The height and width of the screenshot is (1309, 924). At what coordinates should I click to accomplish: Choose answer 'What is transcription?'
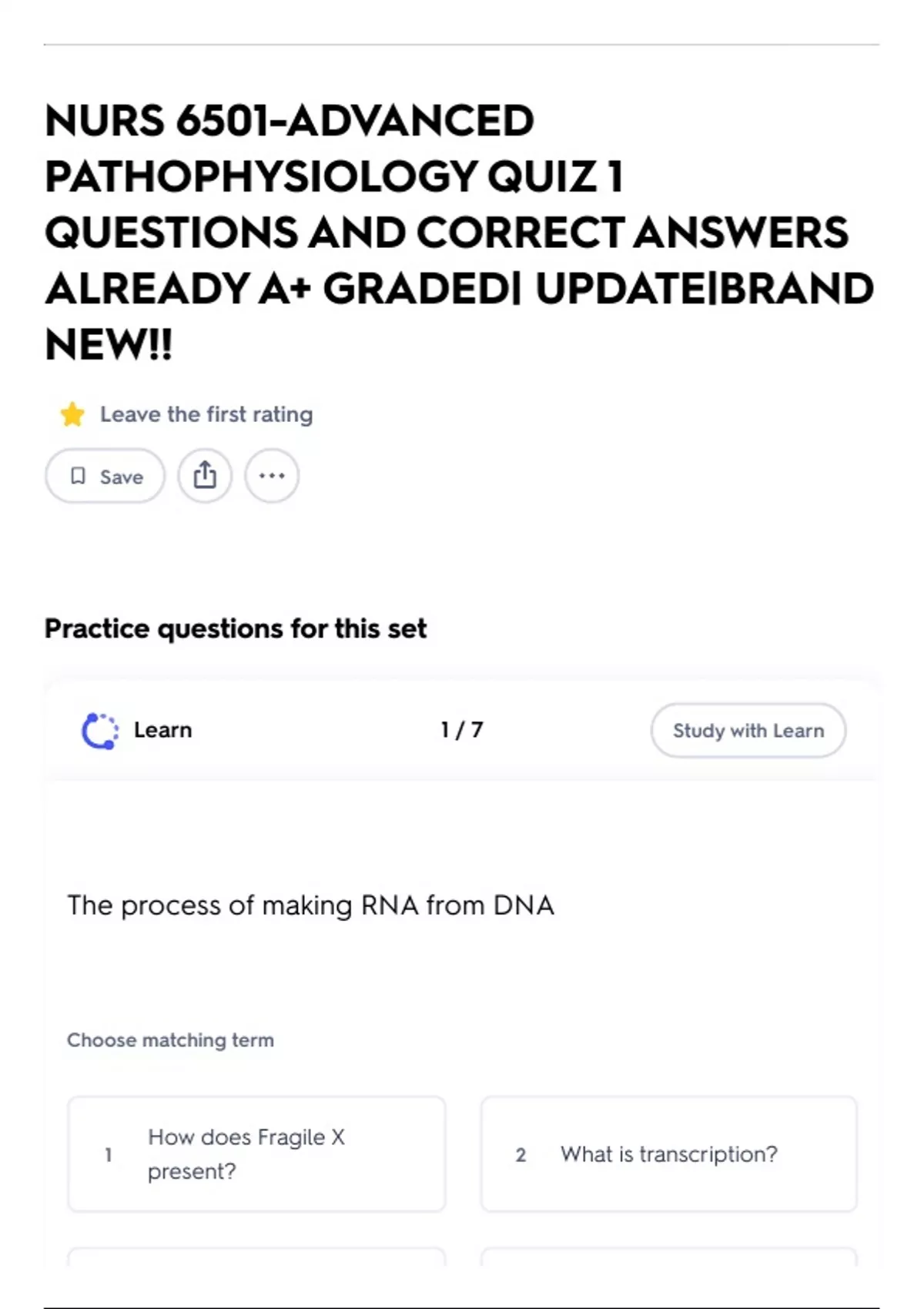coord(668,1153)
